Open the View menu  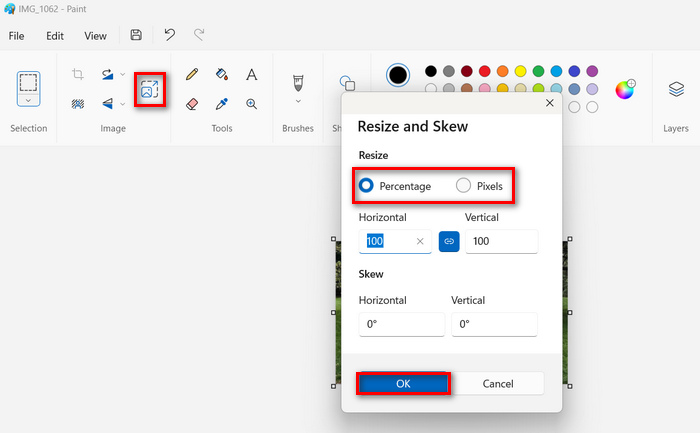tap(95, 36)
